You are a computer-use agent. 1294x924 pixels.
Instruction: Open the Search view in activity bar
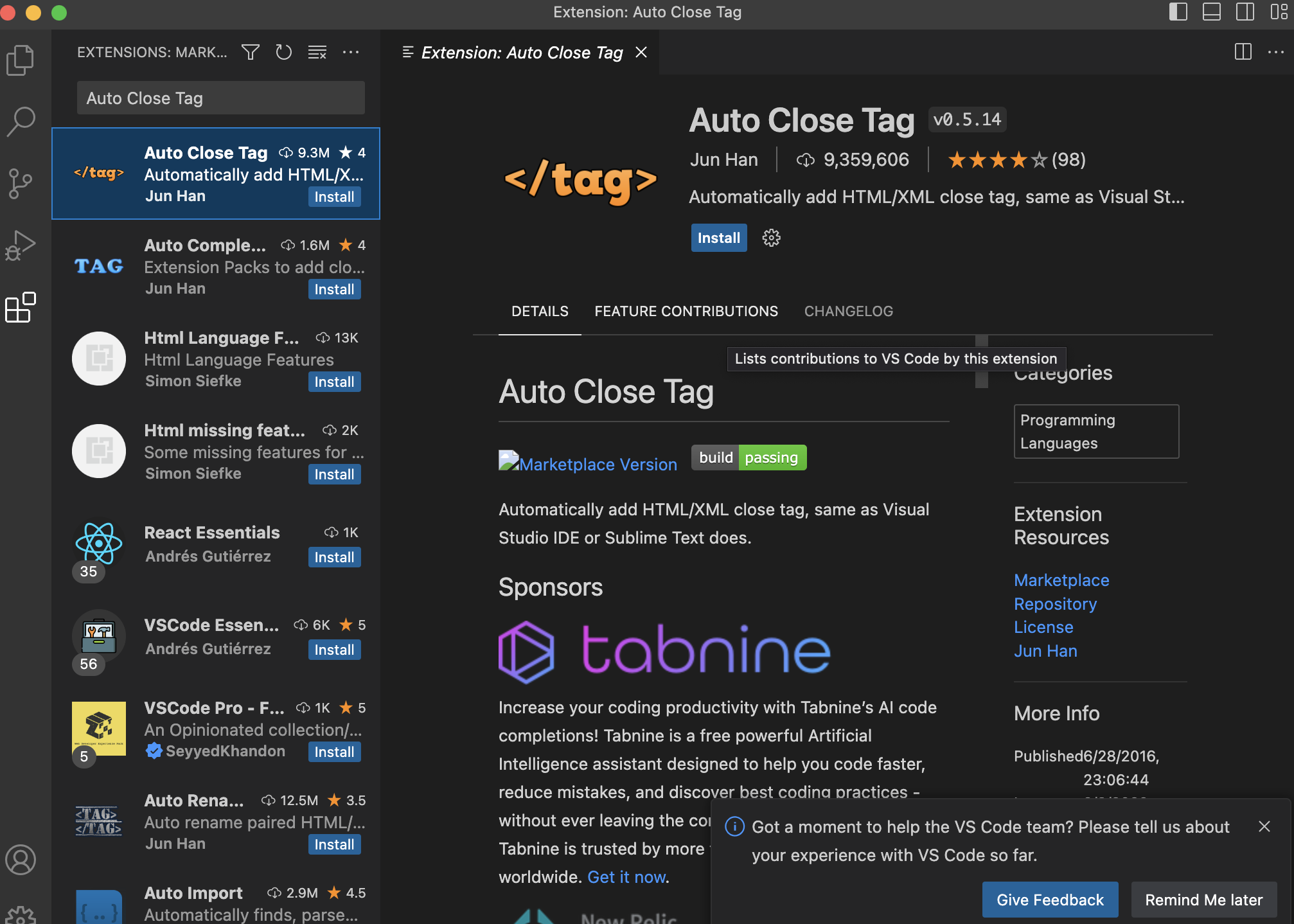coord(21,121)
